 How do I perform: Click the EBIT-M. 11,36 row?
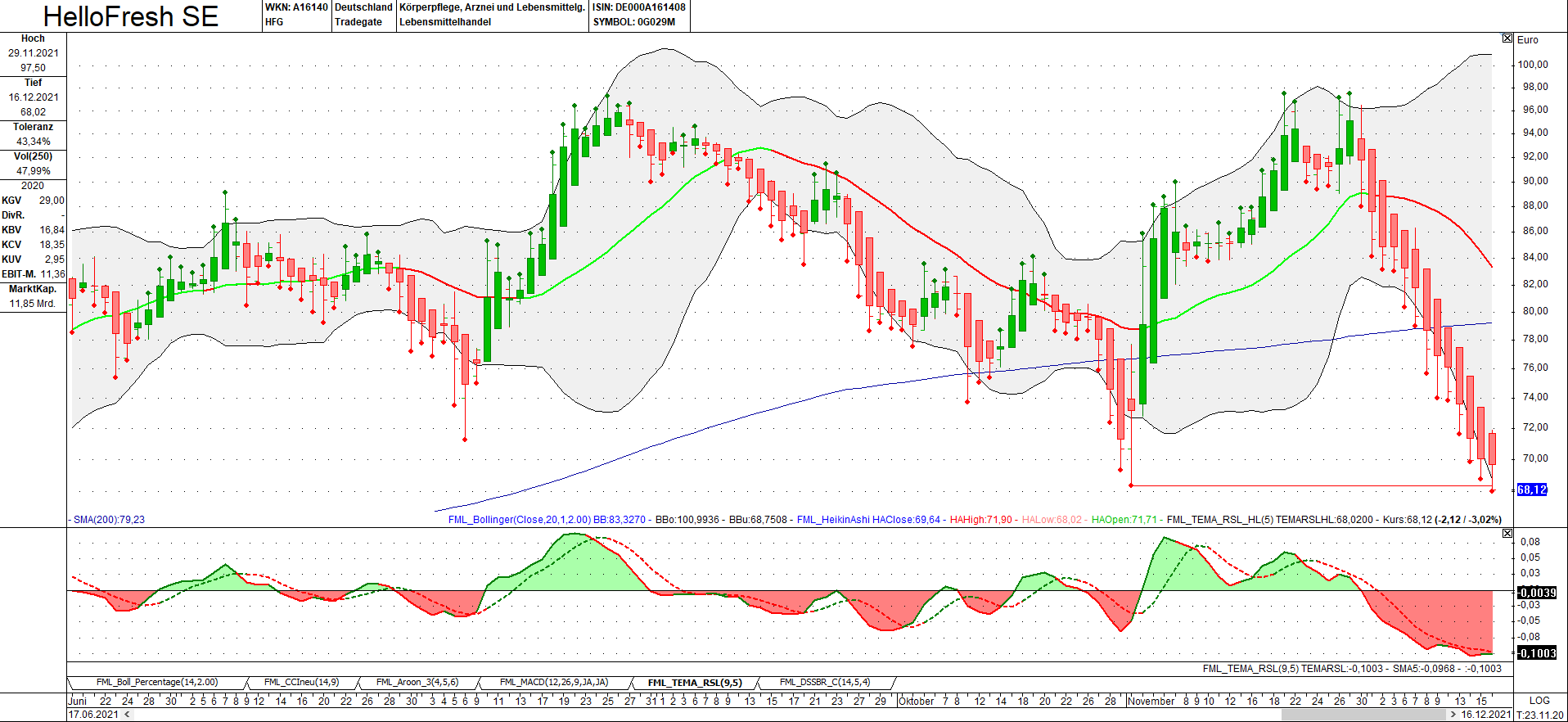(33, 274)
